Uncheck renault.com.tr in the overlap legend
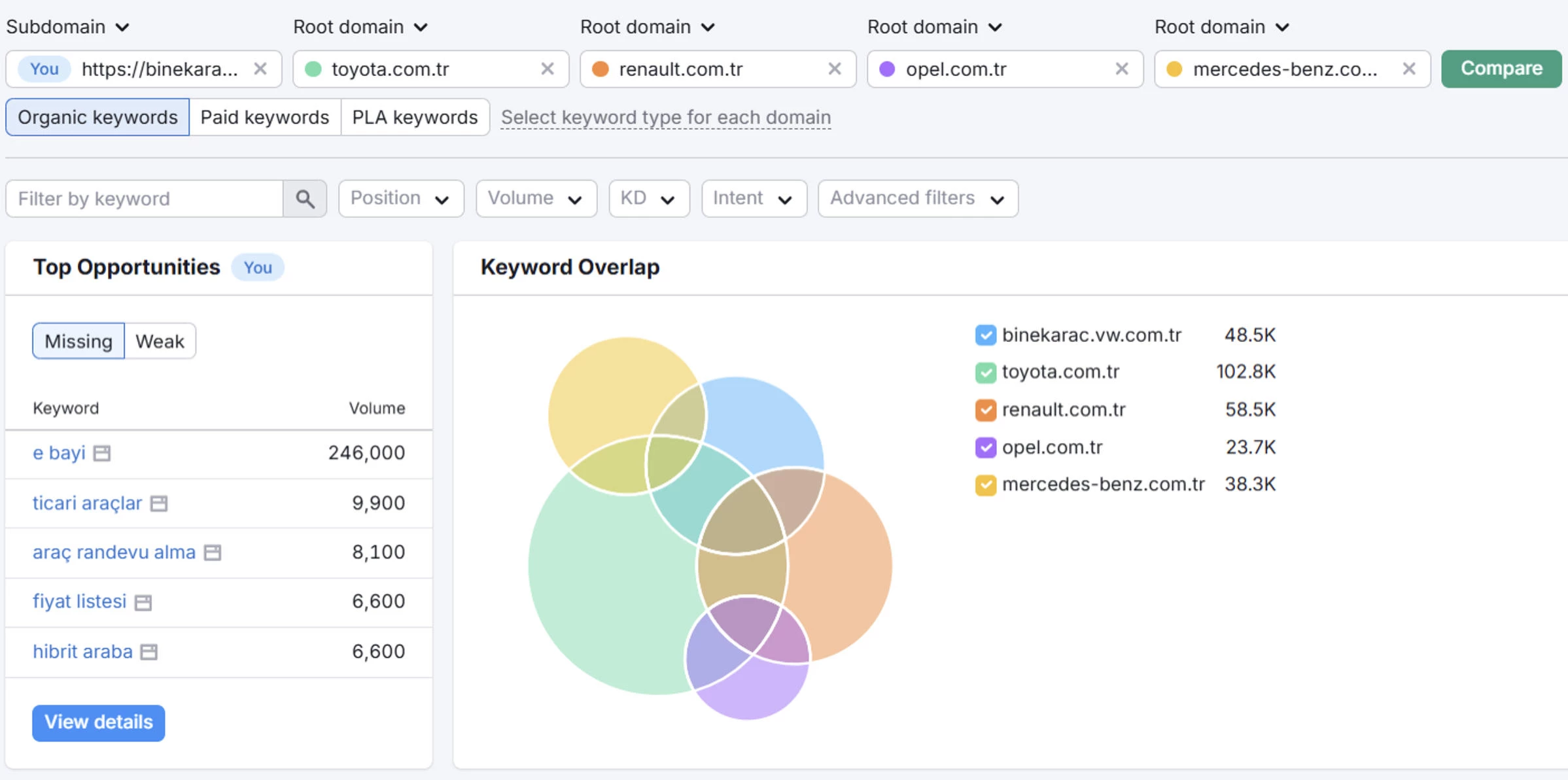Viewport: 1568px width, 780px height. [985, 410]
